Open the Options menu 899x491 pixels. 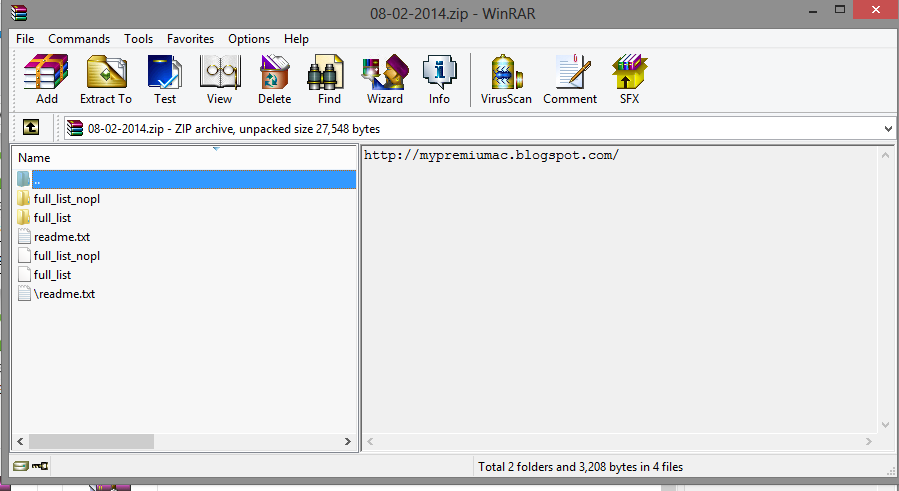pyautogui.click(x=249, y=38)
